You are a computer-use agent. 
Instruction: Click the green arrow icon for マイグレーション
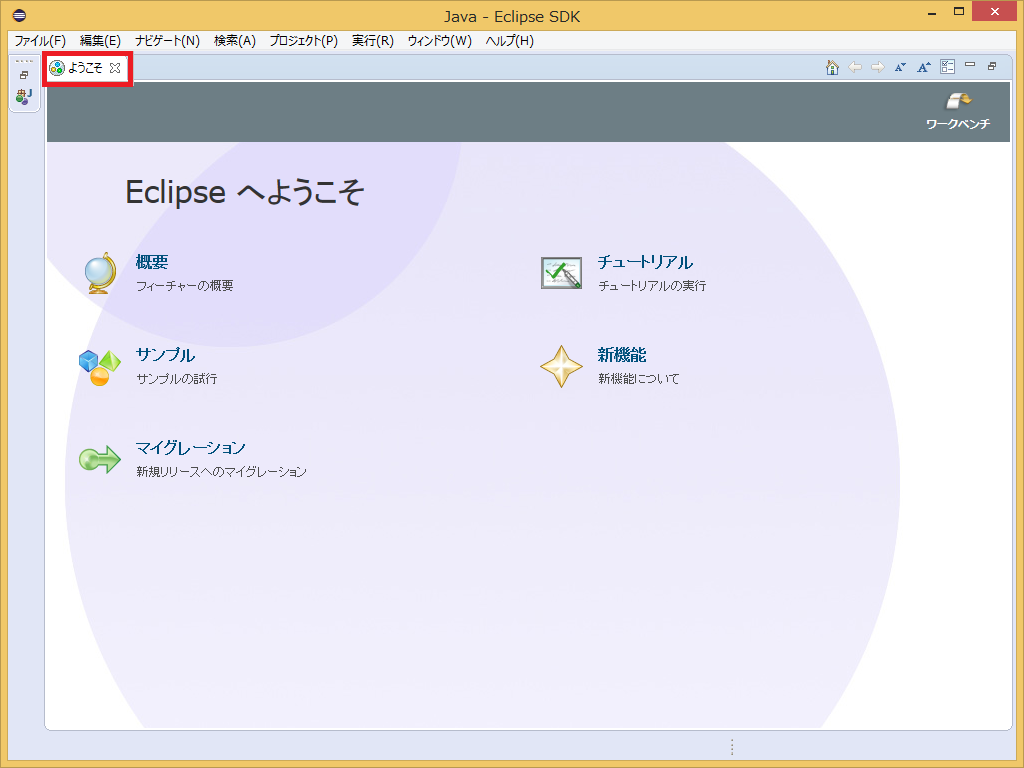click(99, 459)
